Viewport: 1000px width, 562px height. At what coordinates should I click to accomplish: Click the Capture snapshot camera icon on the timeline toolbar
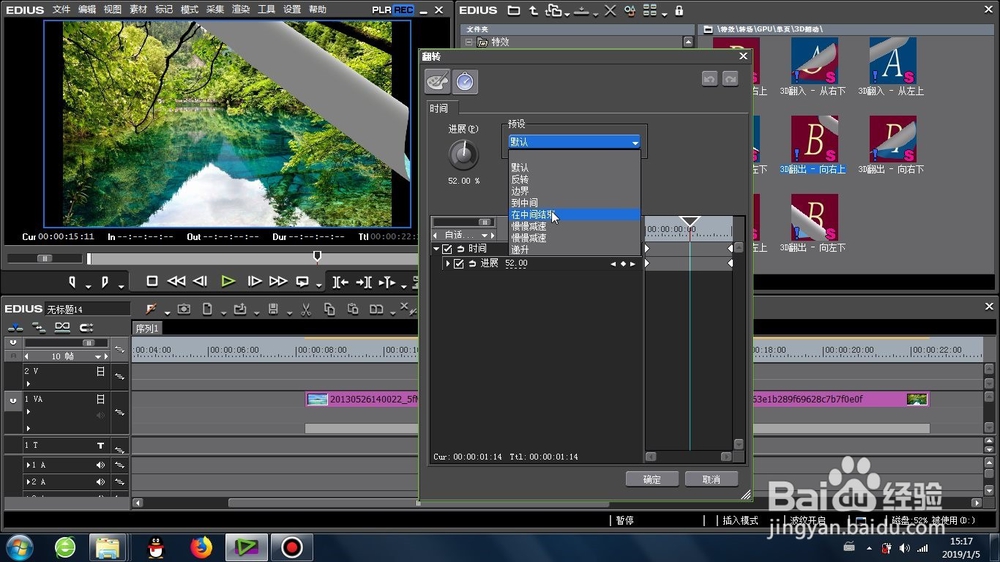(184, 309)
